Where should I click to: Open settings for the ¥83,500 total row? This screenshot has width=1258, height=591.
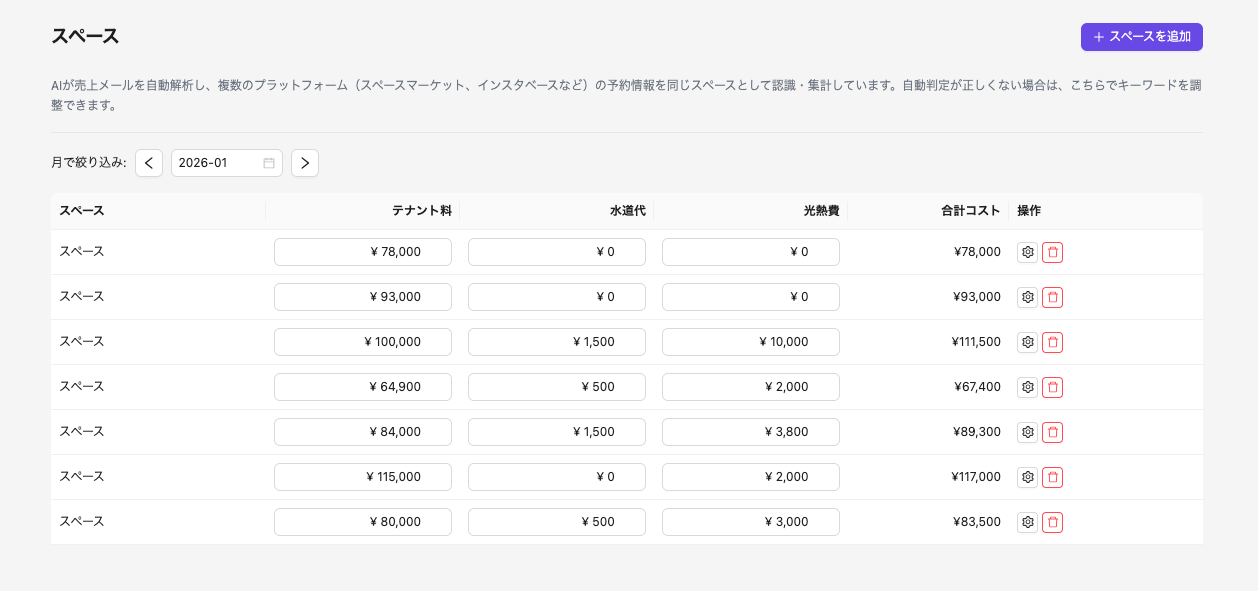coord(1027,522)
